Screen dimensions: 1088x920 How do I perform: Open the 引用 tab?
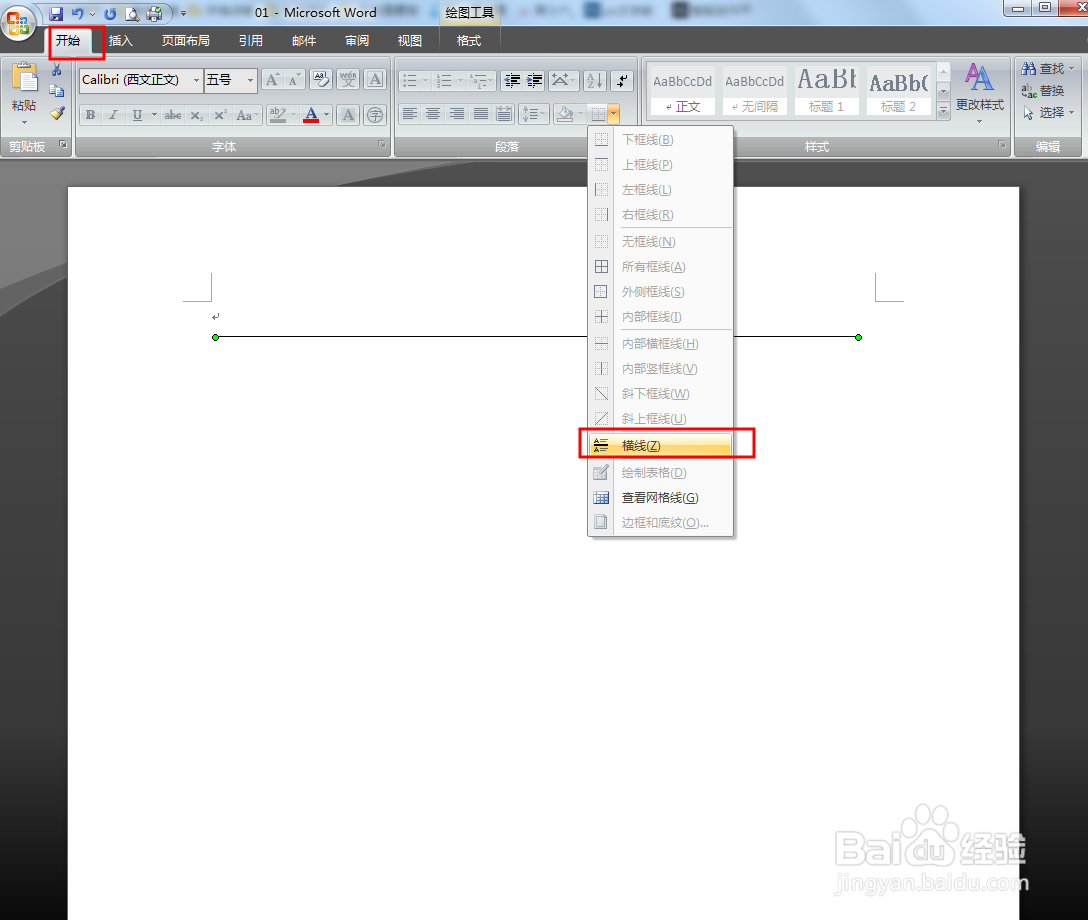click(x=250, y=41)
